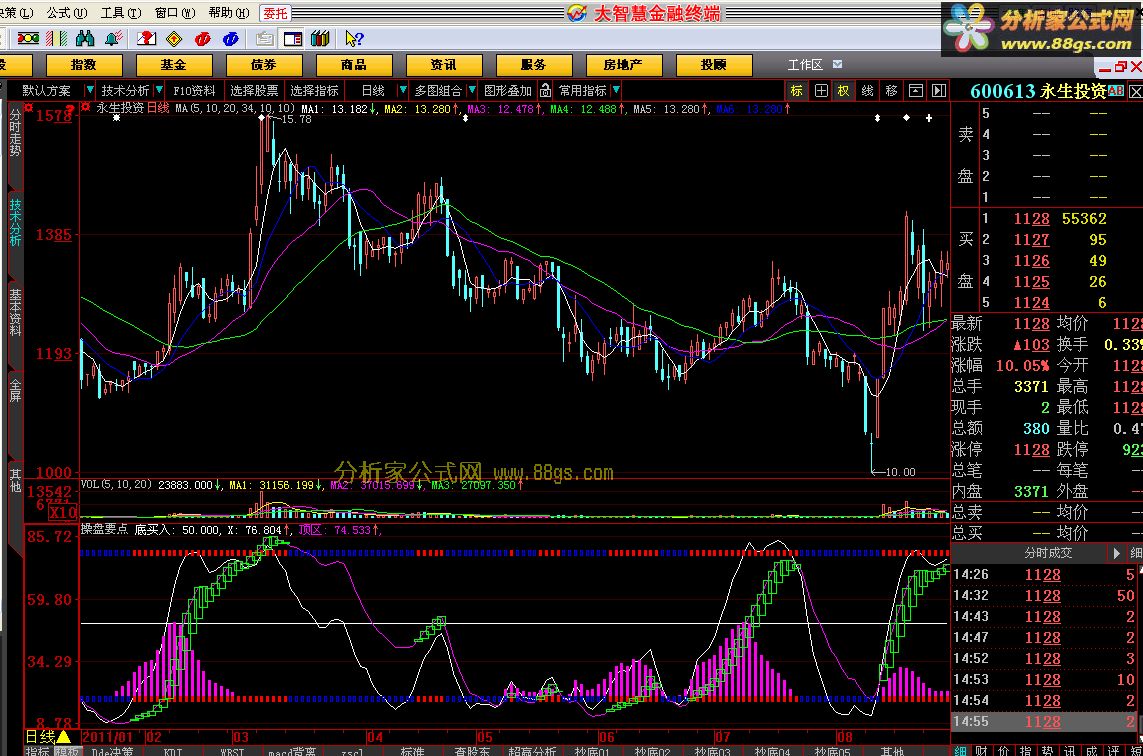Click the X box icon beside stock name
This screenshot has width=1143, height=756.
point(1135,92)
